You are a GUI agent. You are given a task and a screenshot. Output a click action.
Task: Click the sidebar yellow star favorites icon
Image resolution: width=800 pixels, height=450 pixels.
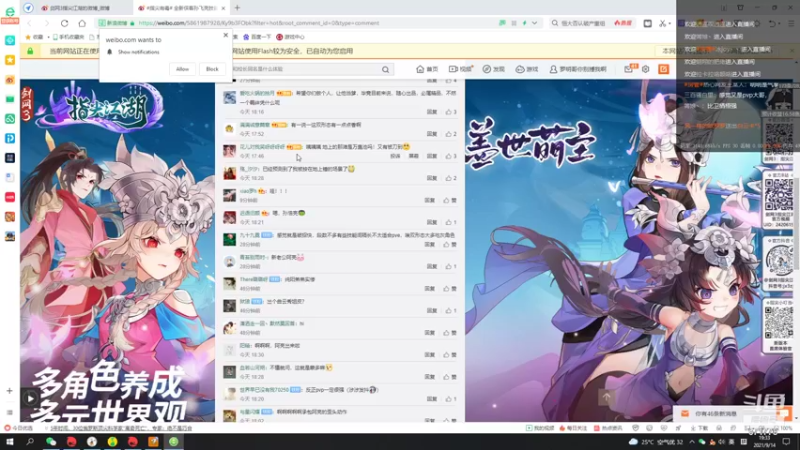(10, 60)
